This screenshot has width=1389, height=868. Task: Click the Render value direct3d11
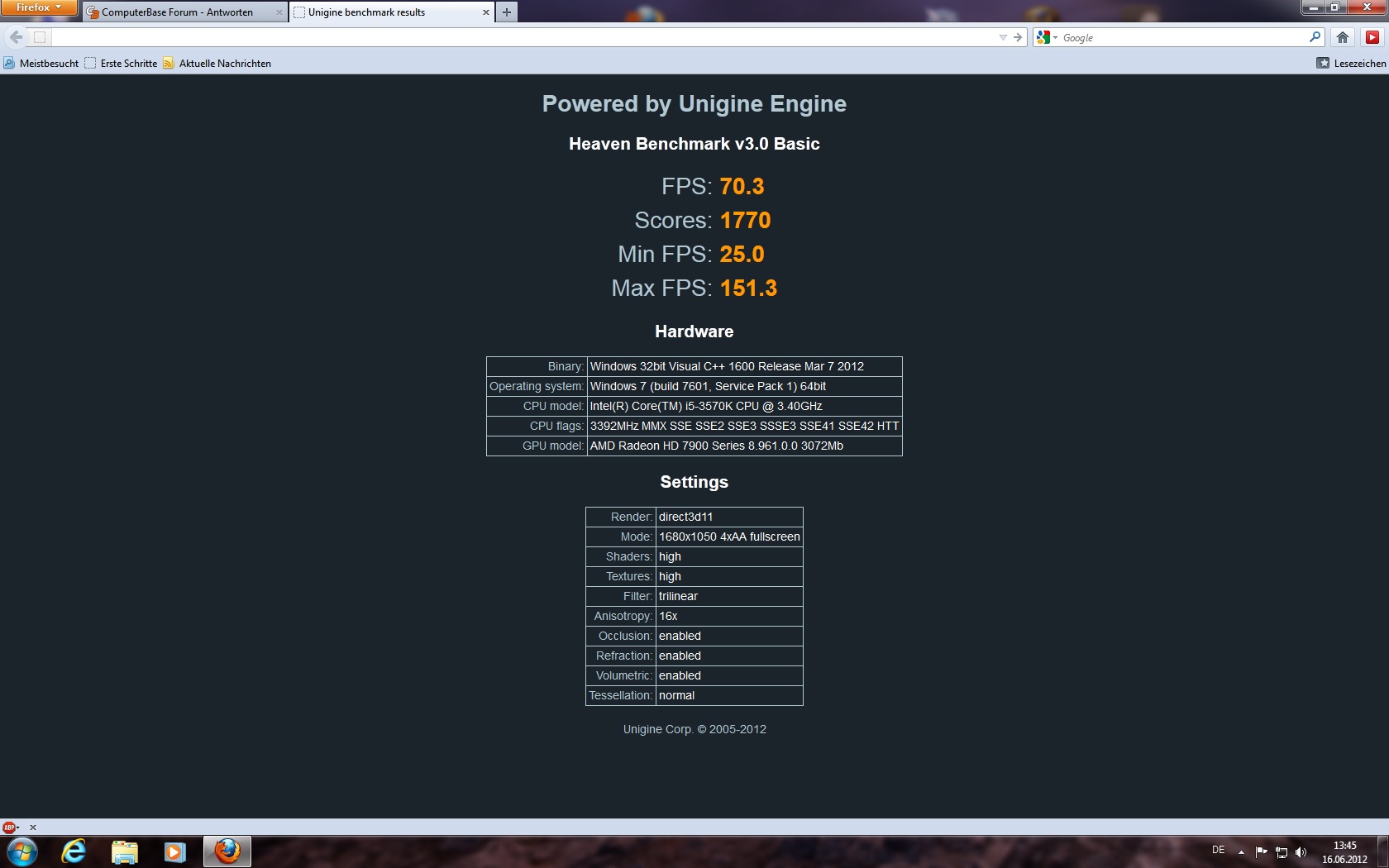click(685, 517)
